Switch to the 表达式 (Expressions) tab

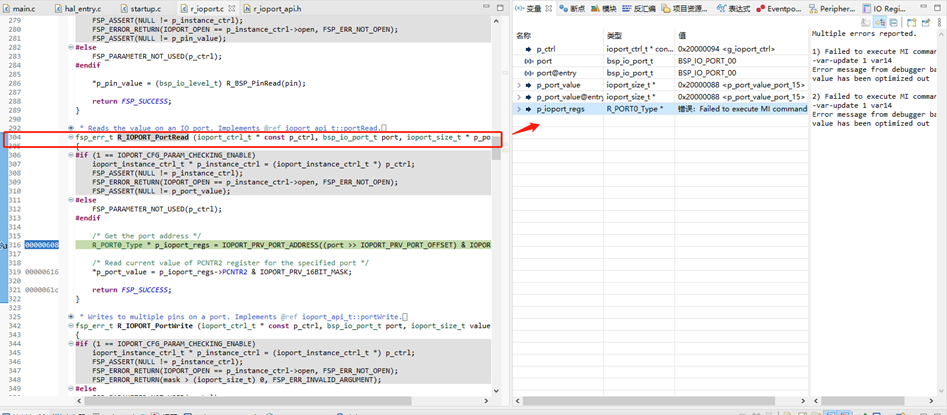733,8
